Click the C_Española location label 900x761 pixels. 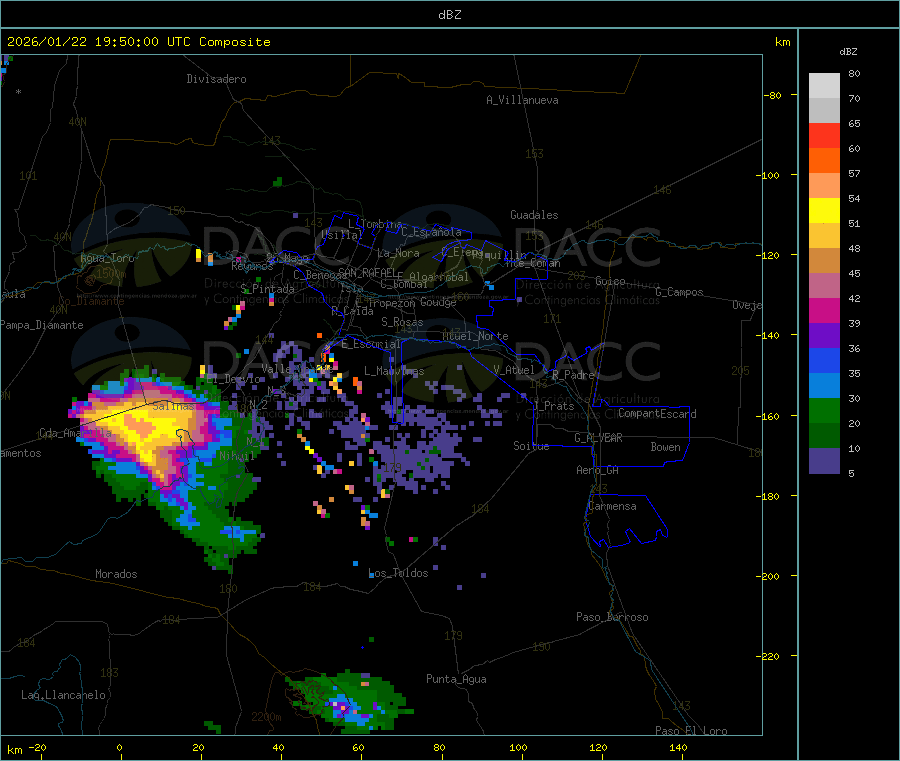pos(432,232)
